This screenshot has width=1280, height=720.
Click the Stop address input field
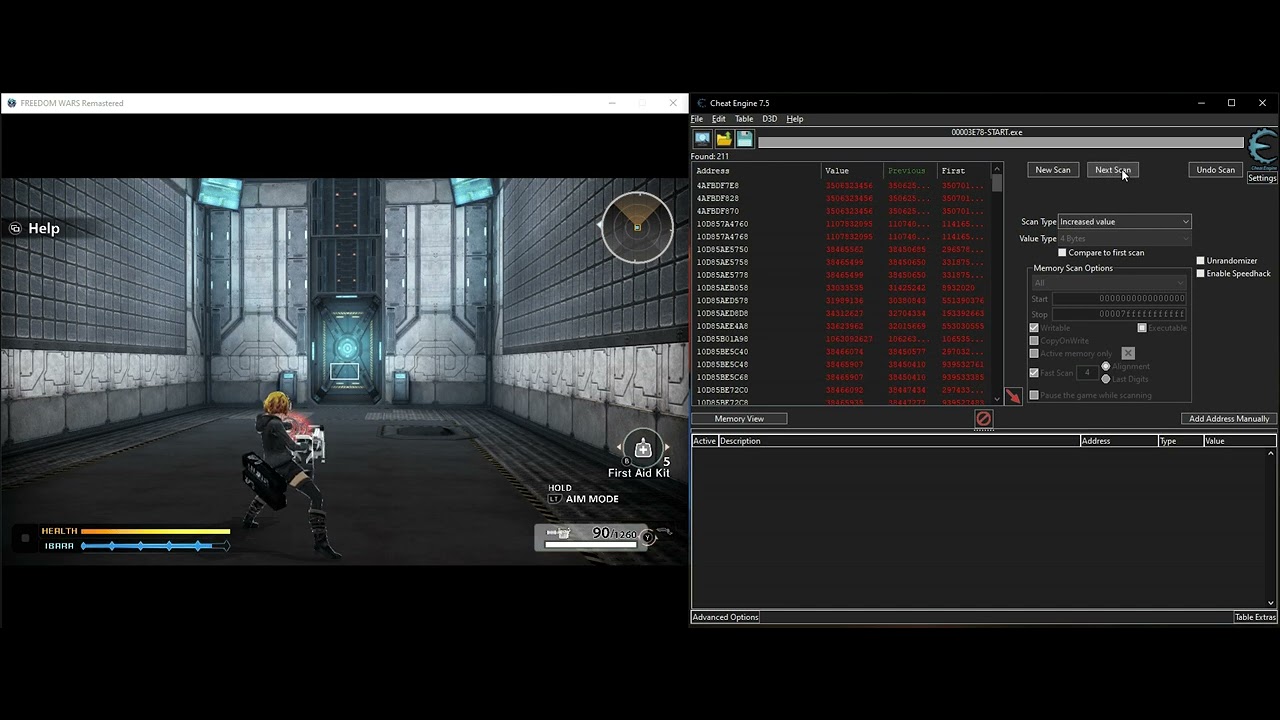1119,314
